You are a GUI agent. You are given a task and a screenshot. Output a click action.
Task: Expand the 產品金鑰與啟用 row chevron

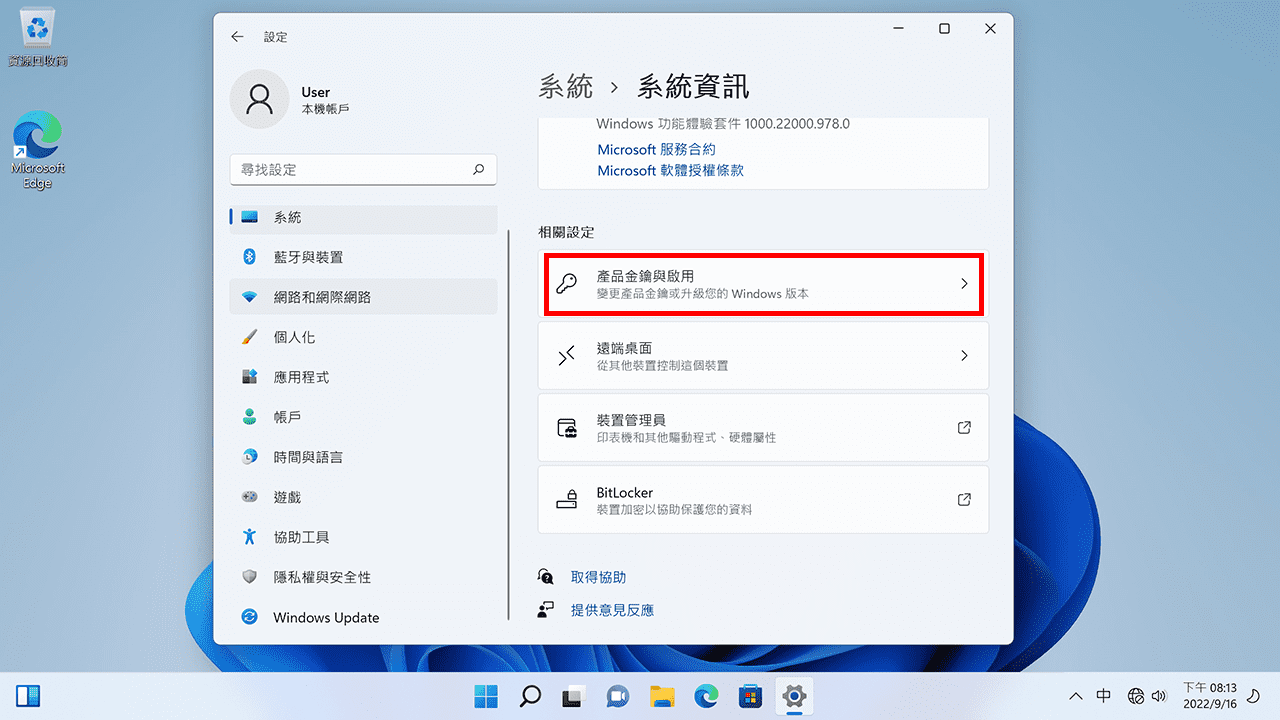(x=963, y=284)
